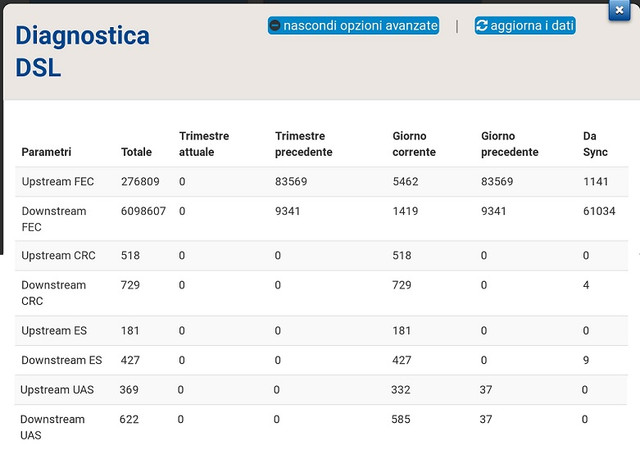Click Upstream UAS Giorno corrente value 332

401,390
